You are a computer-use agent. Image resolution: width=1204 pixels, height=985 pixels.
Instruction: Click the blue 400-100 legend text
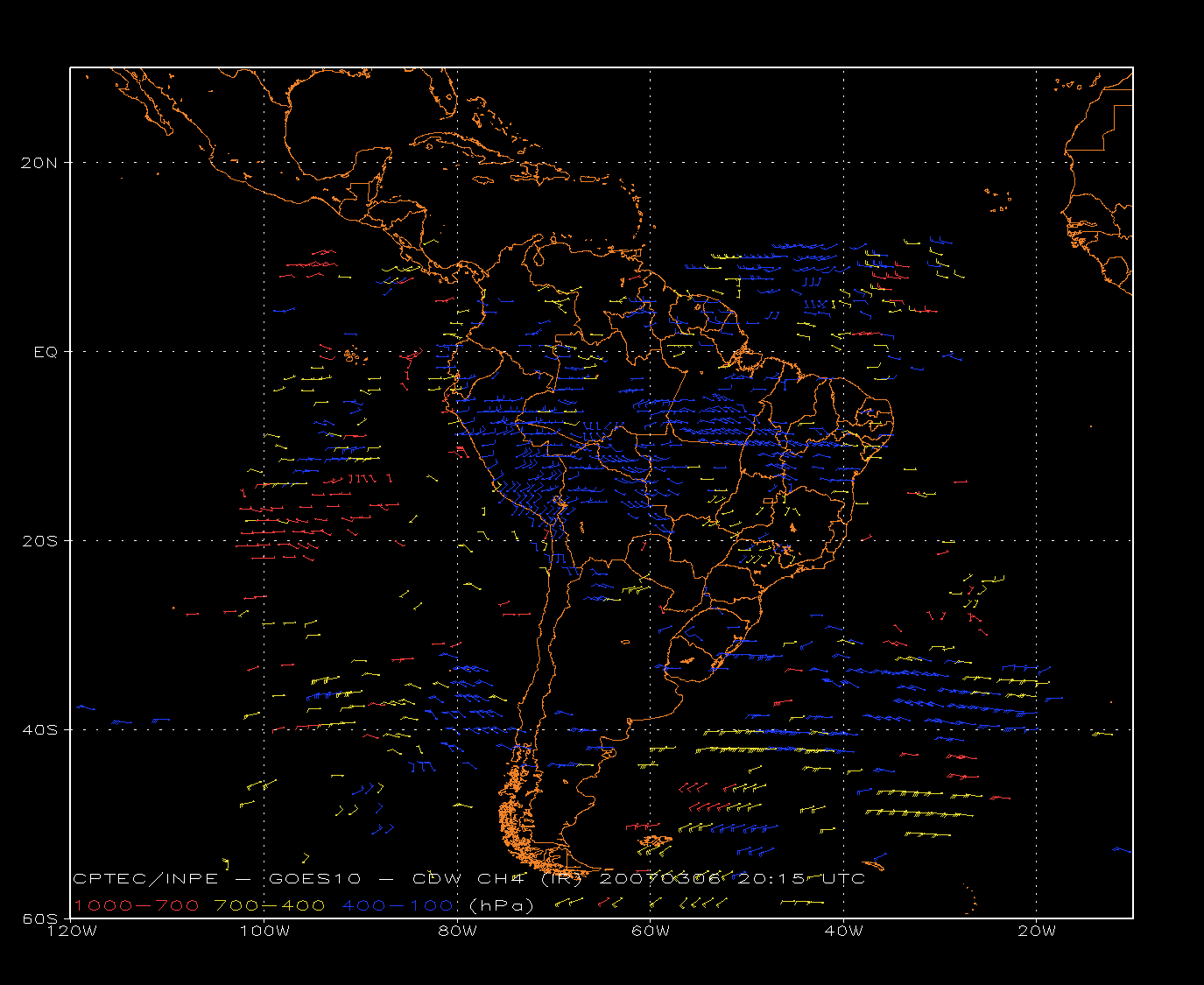[398, 905]
